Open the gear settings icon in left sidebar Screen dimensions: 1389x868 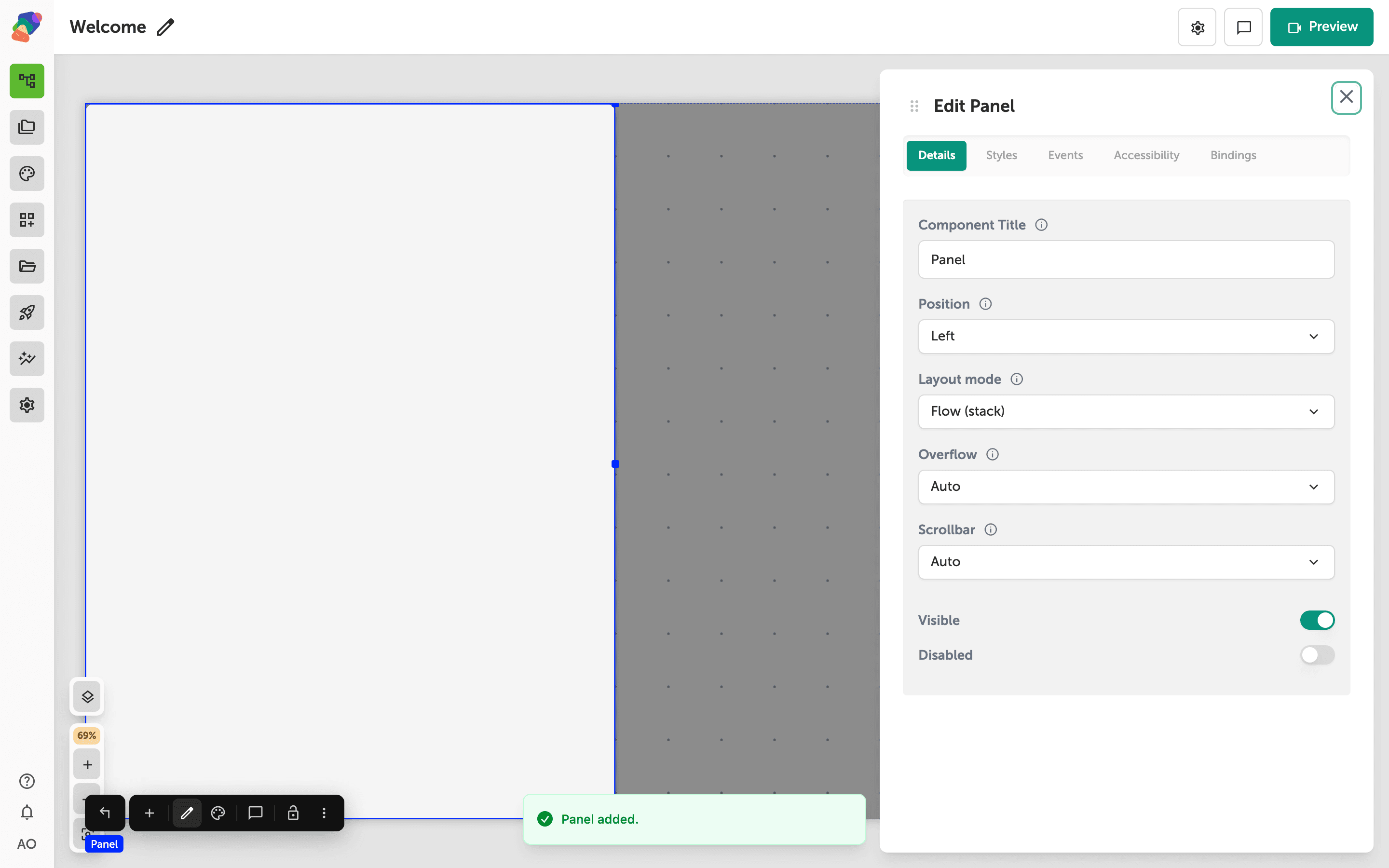(x=27, y=405)
